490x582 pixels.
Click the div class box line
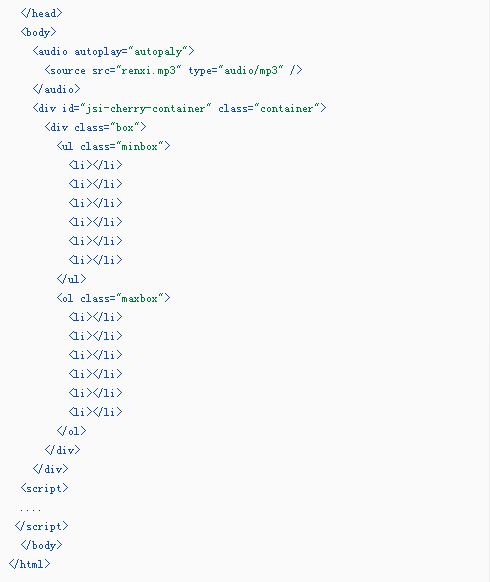[95, 127]
